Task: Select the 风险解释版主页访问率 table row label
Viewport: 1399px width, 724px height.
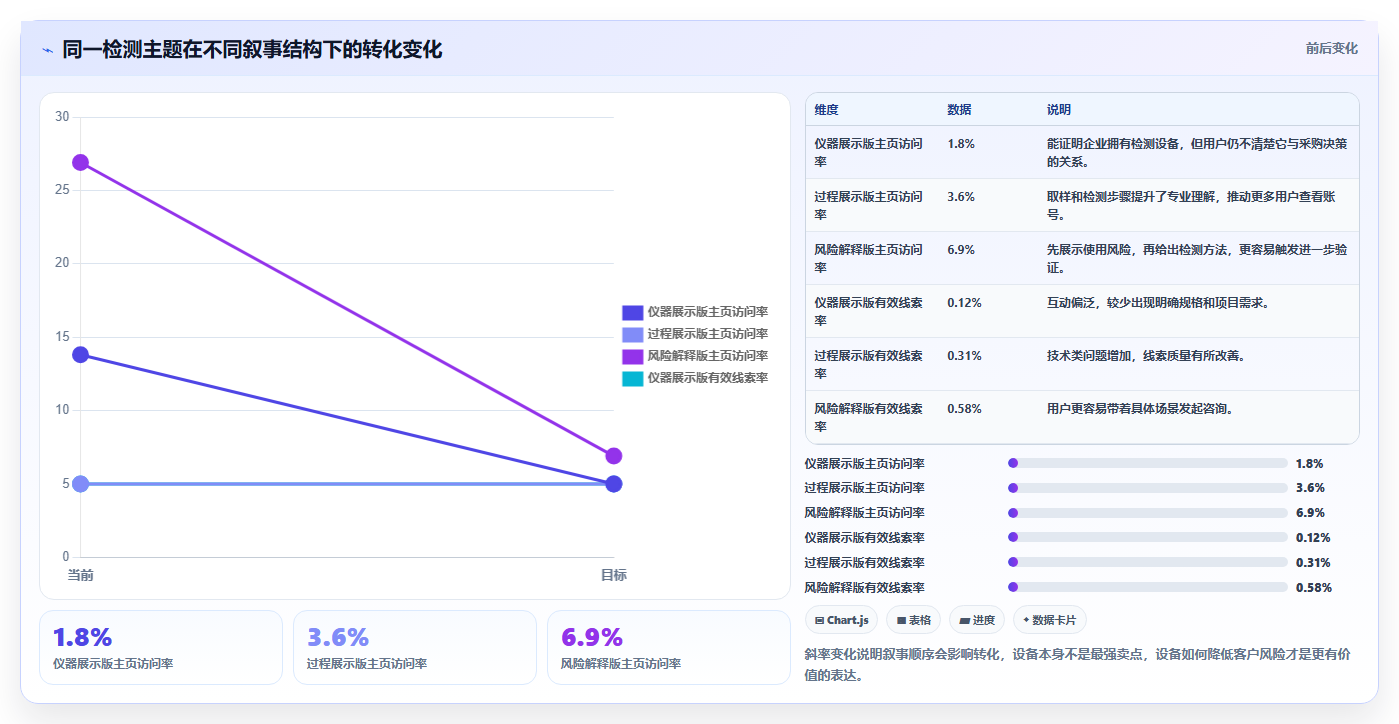Action: 868,258
